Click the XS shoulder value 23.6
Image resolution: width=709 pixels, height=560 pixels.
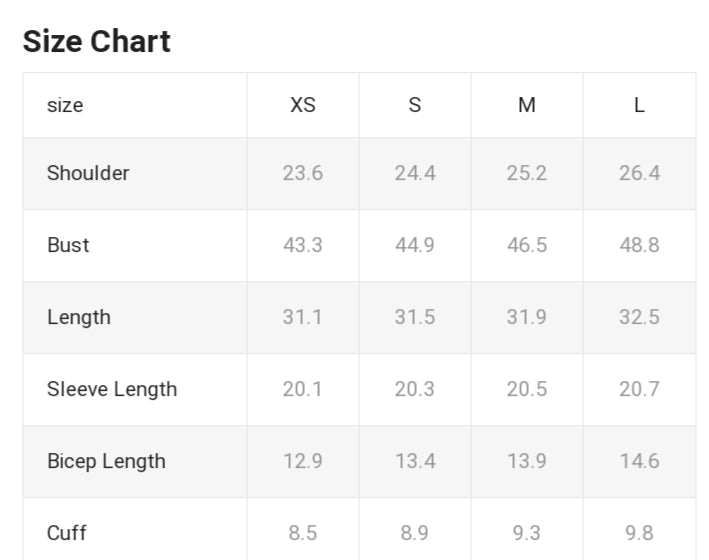(x=303, y=173)
